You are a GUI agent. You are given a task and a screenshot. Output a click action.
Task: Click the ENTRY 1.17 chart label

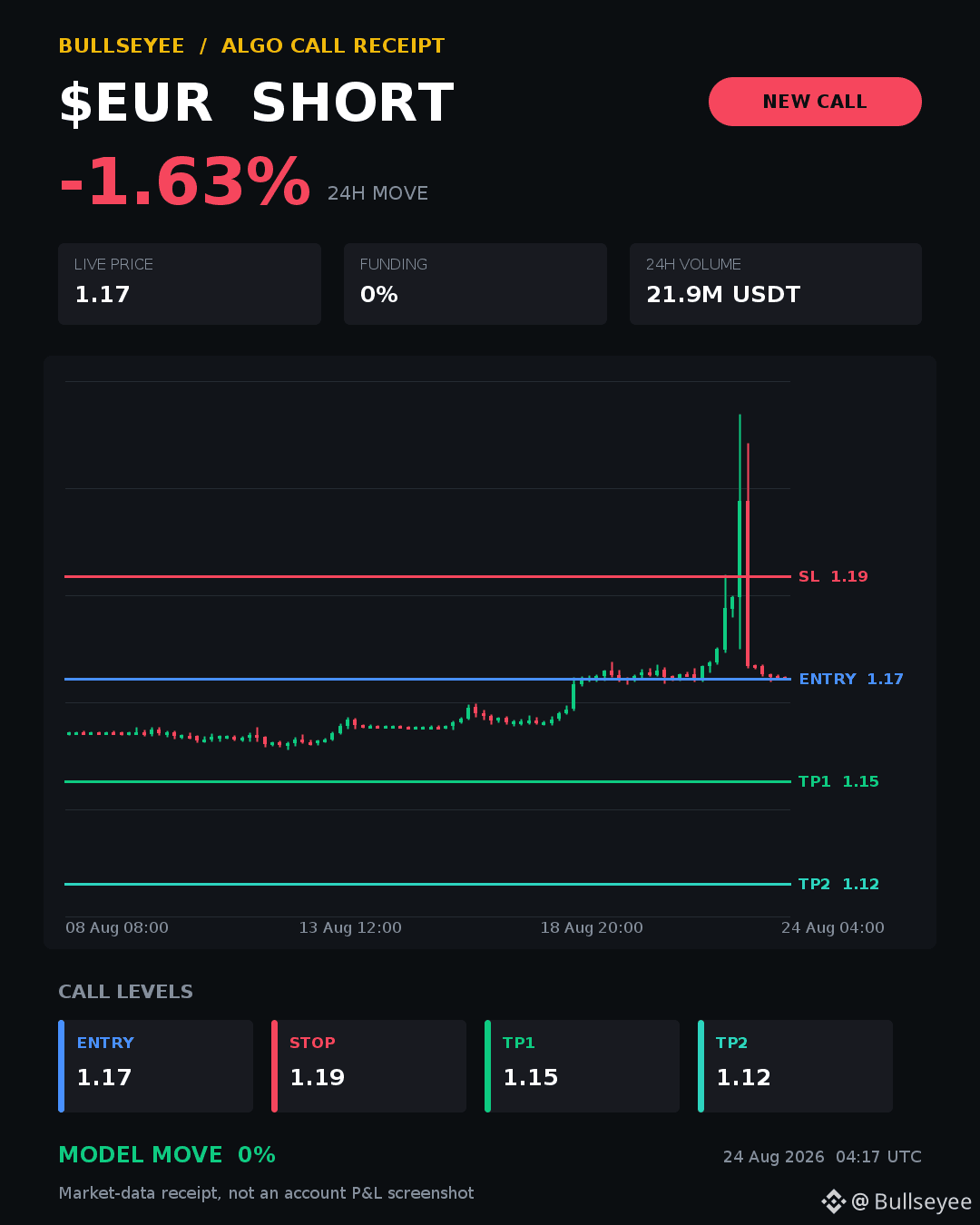point(851,679)
